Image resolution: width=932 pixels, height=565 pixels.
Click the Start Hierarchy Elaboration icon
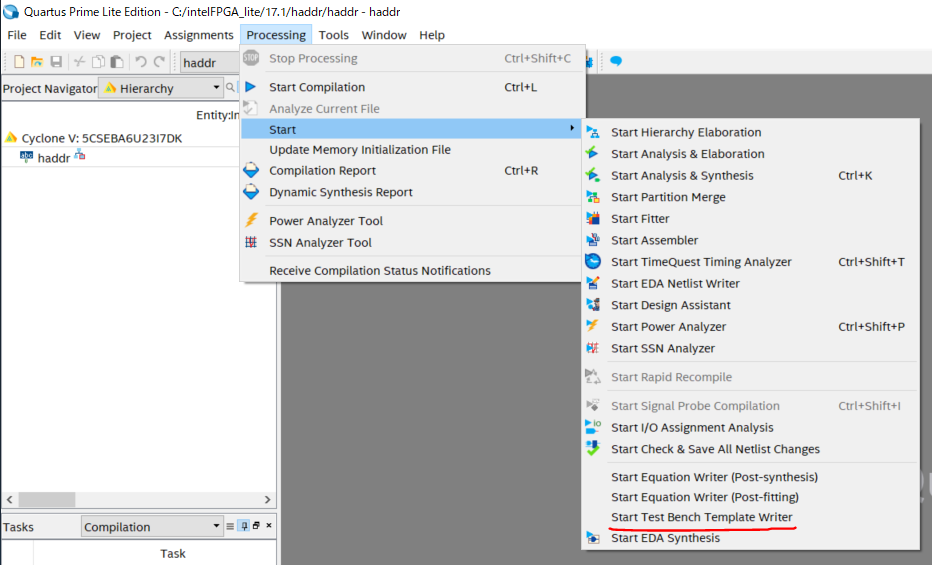593,132
